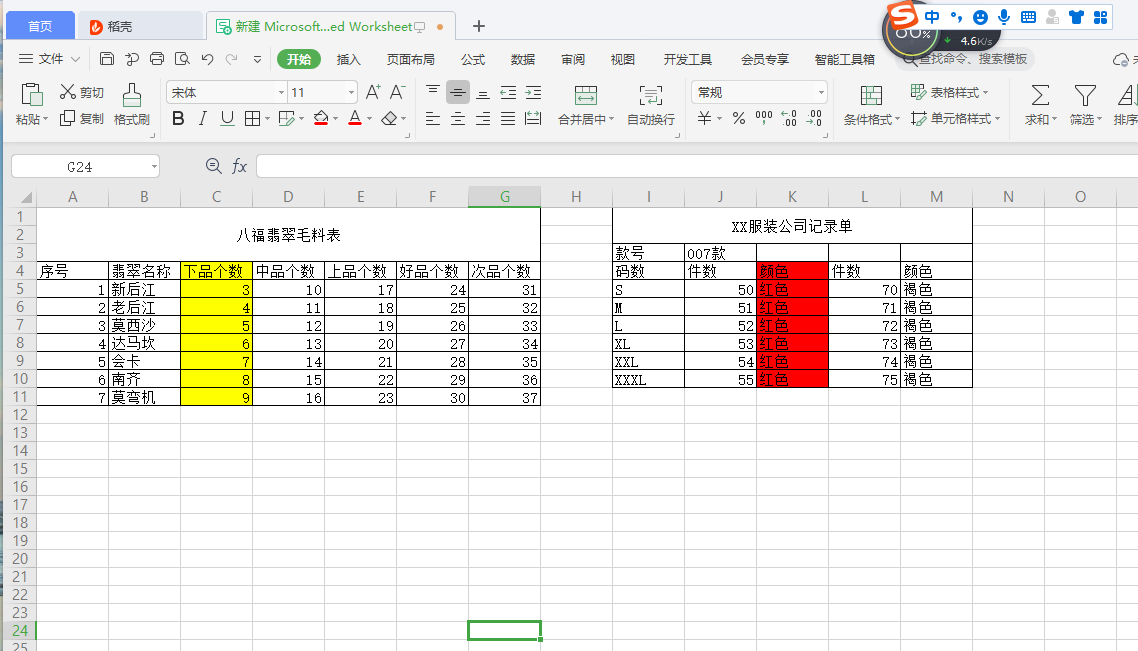
Task: Toggle bottom vertical alignment
Action: 483,92
